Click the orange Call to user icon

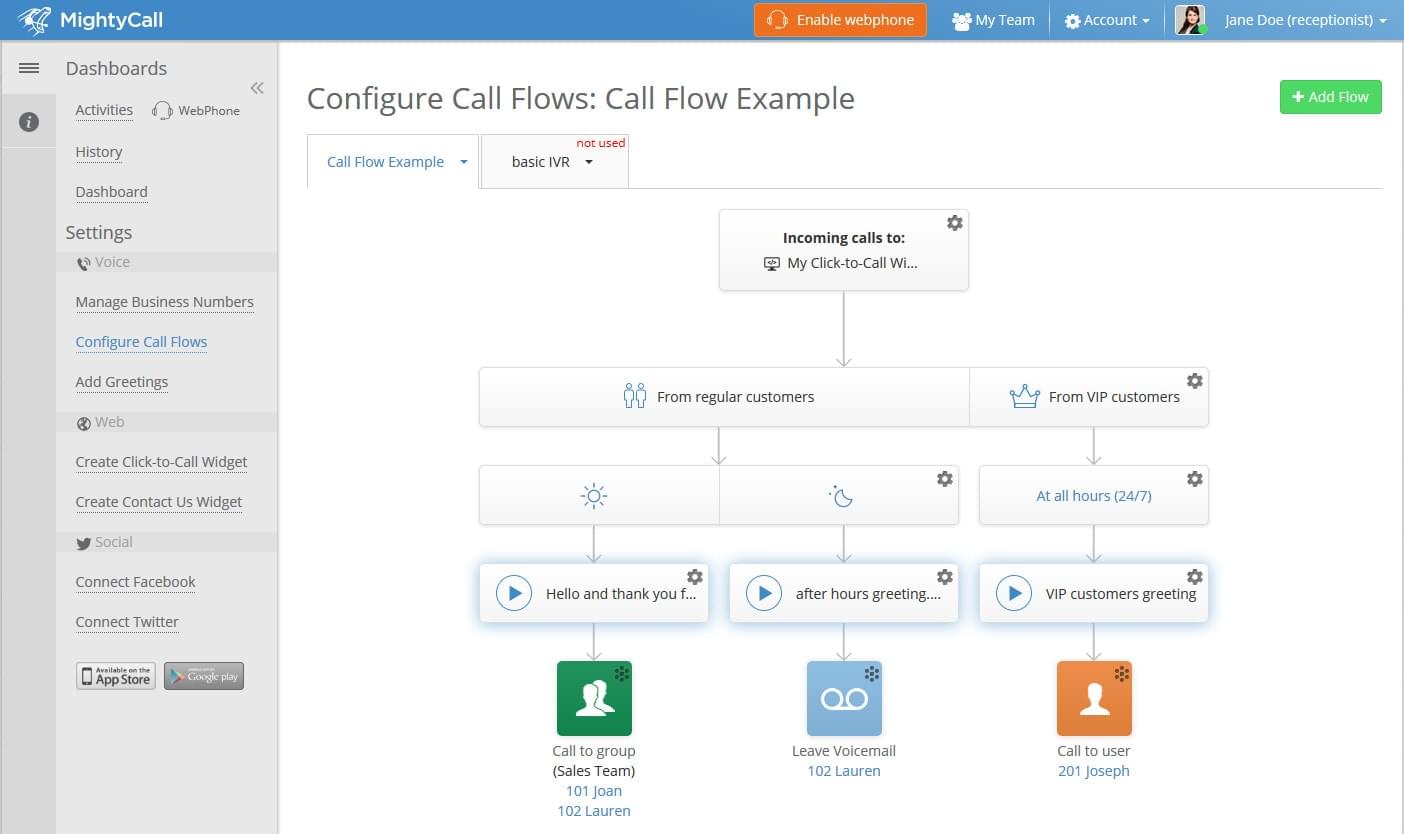(1094, 698)
